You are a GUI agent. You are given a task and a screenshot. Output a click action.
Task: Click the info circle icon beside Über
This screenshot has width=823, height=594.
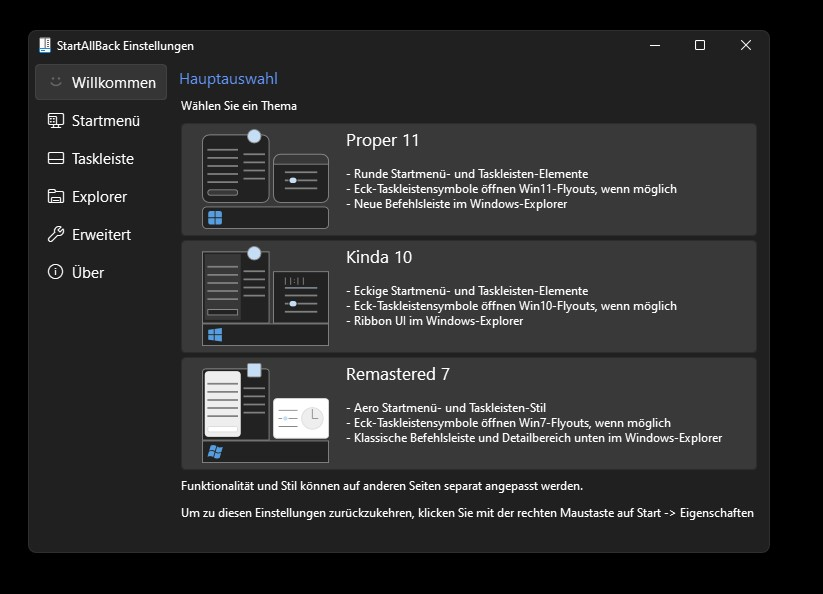click(55, 272)
